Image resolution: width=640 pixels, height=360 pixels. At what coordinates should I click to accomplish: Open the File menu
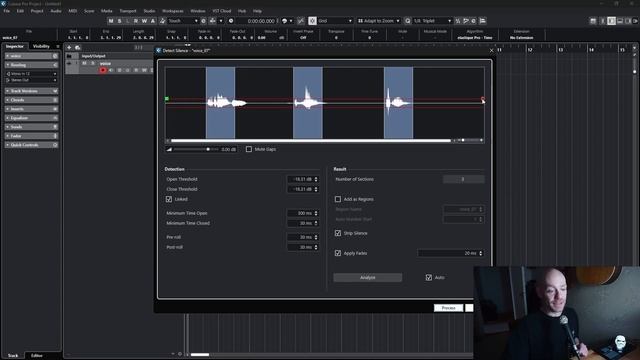pyautogui.click(x=7, y=11)
